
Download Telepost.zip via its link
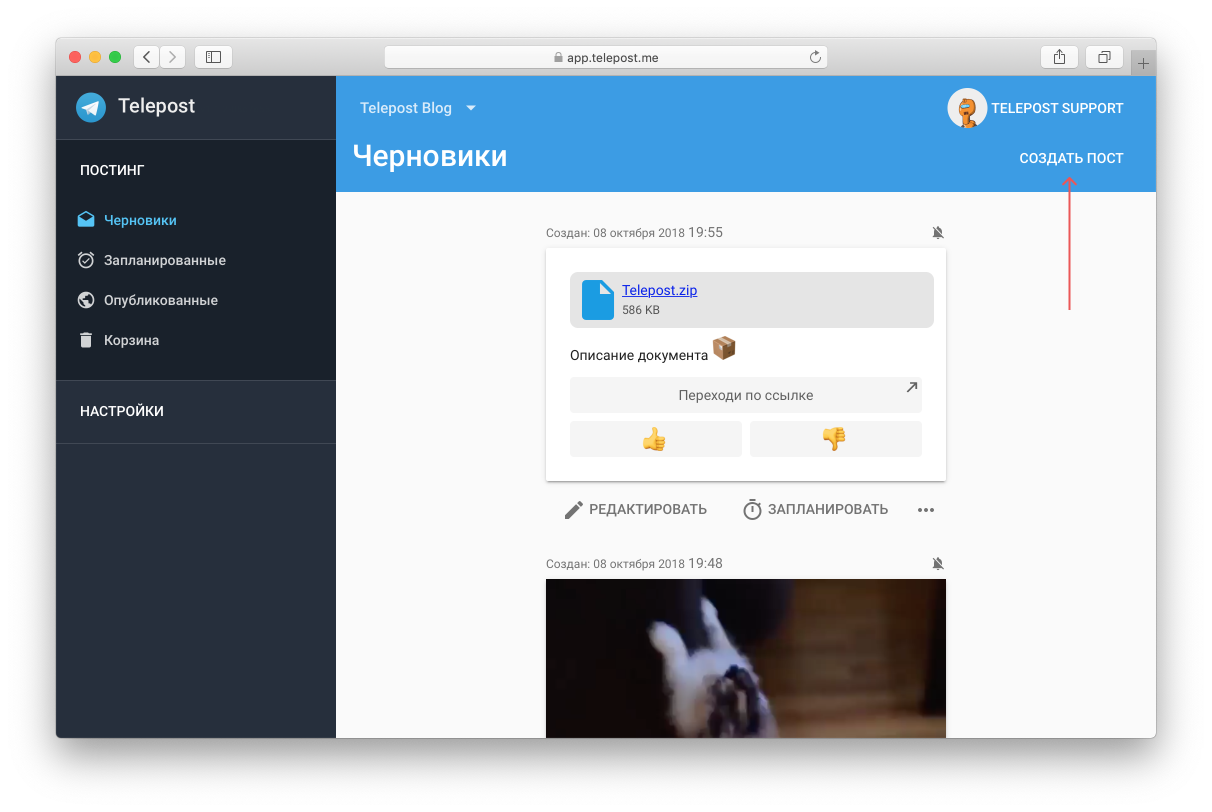coord(659,290)
